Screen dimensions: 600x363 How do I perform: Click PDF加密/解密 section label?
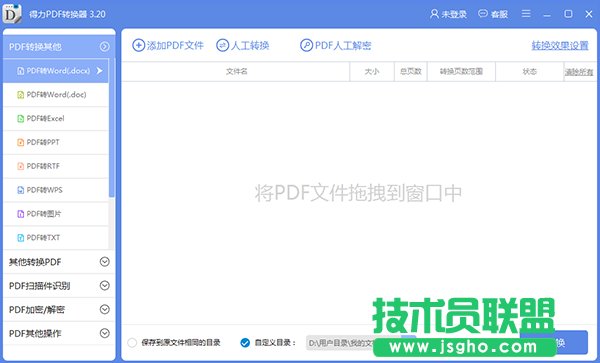[37, 309]
